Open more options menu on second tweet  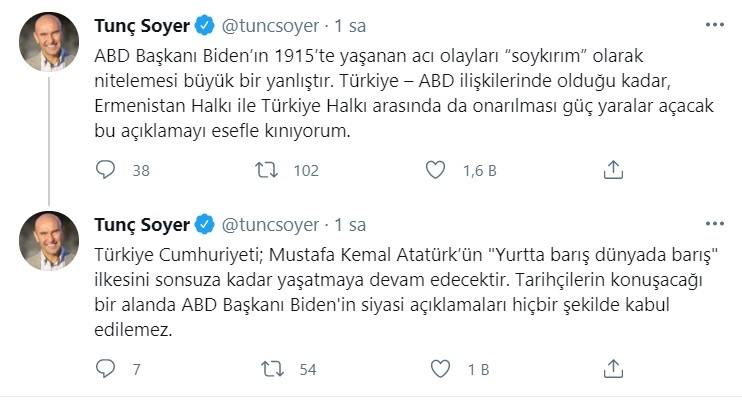(x=715, y=222)
